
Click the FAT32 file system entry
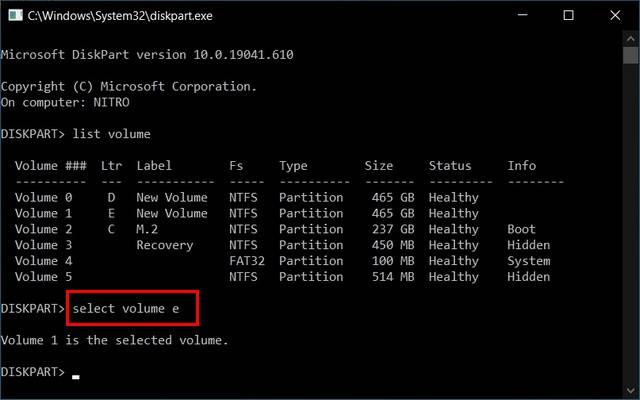[x=247, y=261]
